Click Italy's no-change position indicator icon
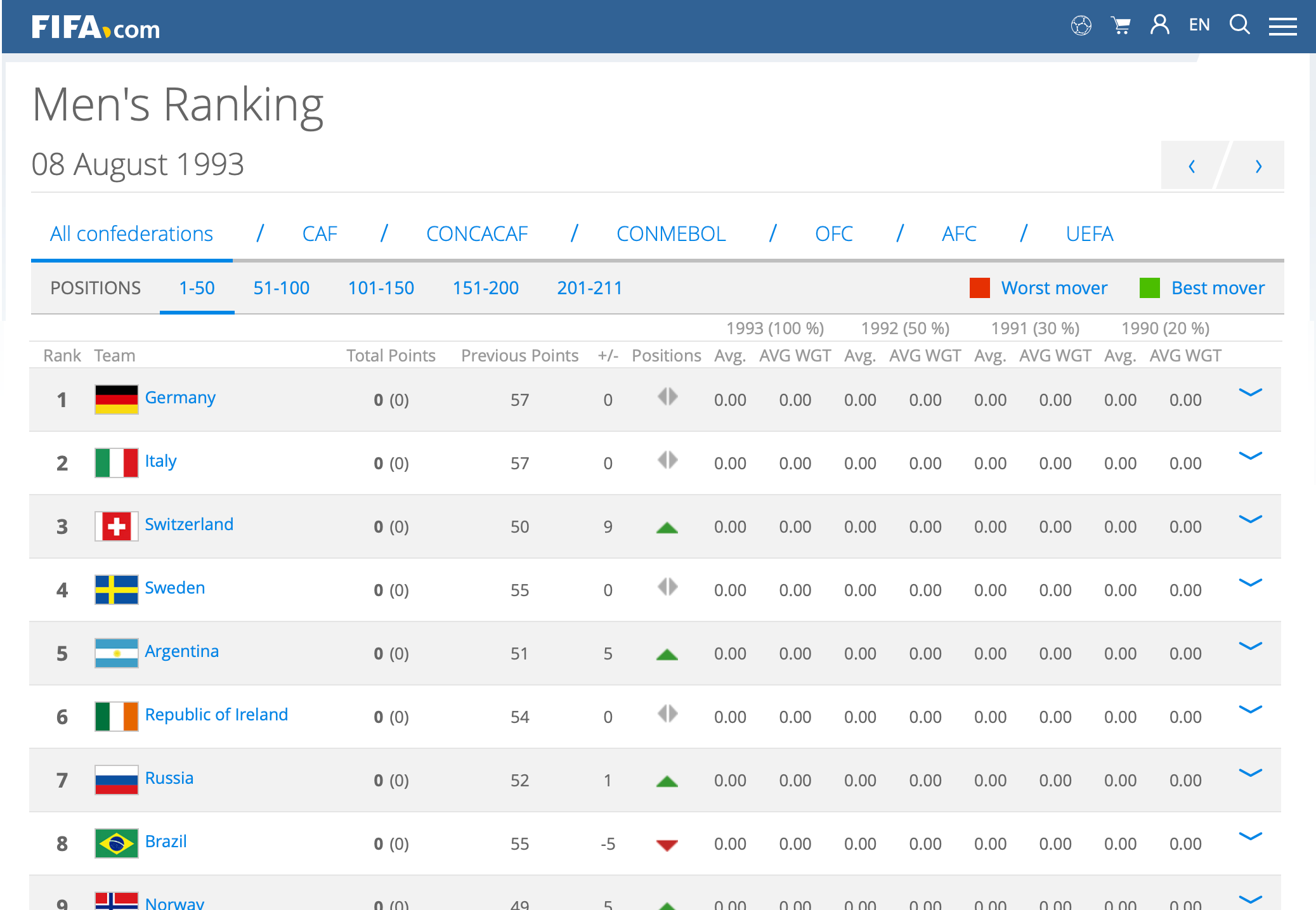The width and height of the screenshot is (1316, 910). click(667, 460)
